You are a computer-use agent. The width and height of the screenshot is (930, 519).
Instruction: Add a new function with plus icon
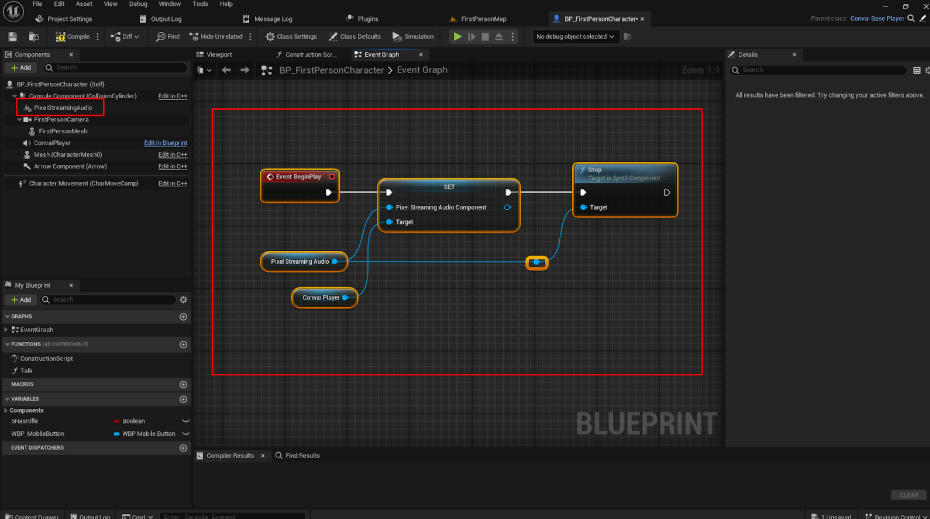point(183,344)
